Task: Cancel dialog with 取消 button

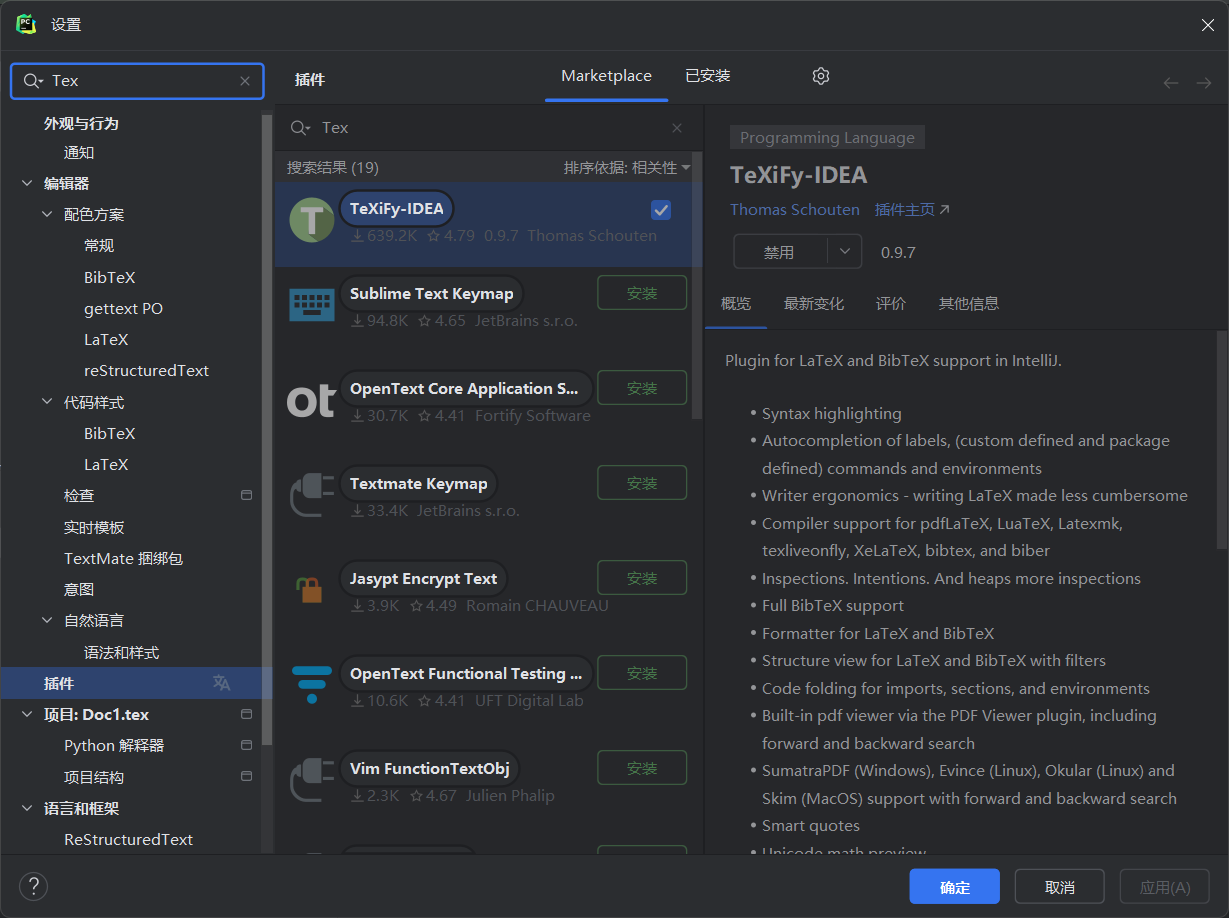Action: (x=1059, y=887)
